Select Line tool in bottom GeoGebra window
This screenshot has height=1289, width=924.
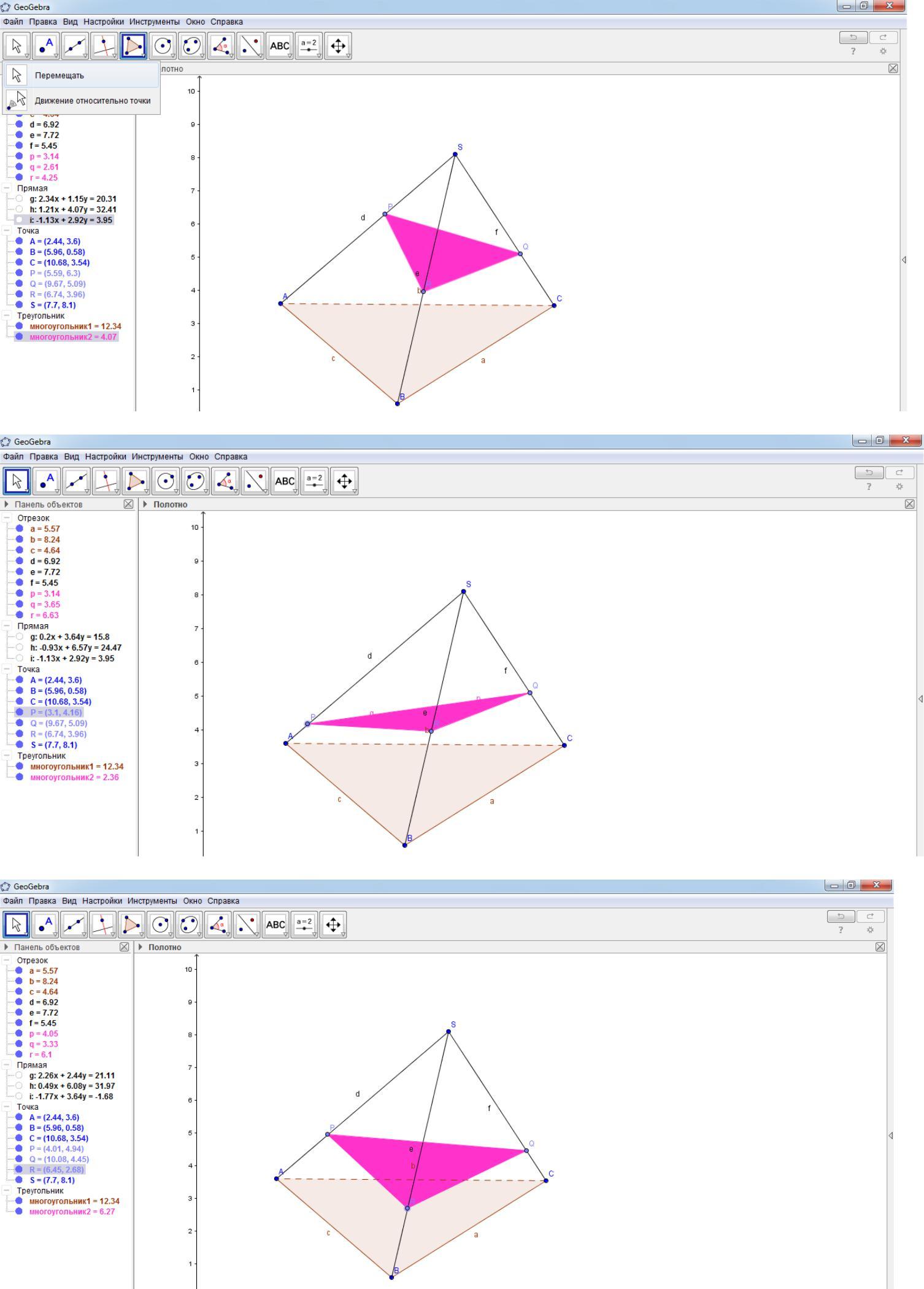(x=74, y=924)
